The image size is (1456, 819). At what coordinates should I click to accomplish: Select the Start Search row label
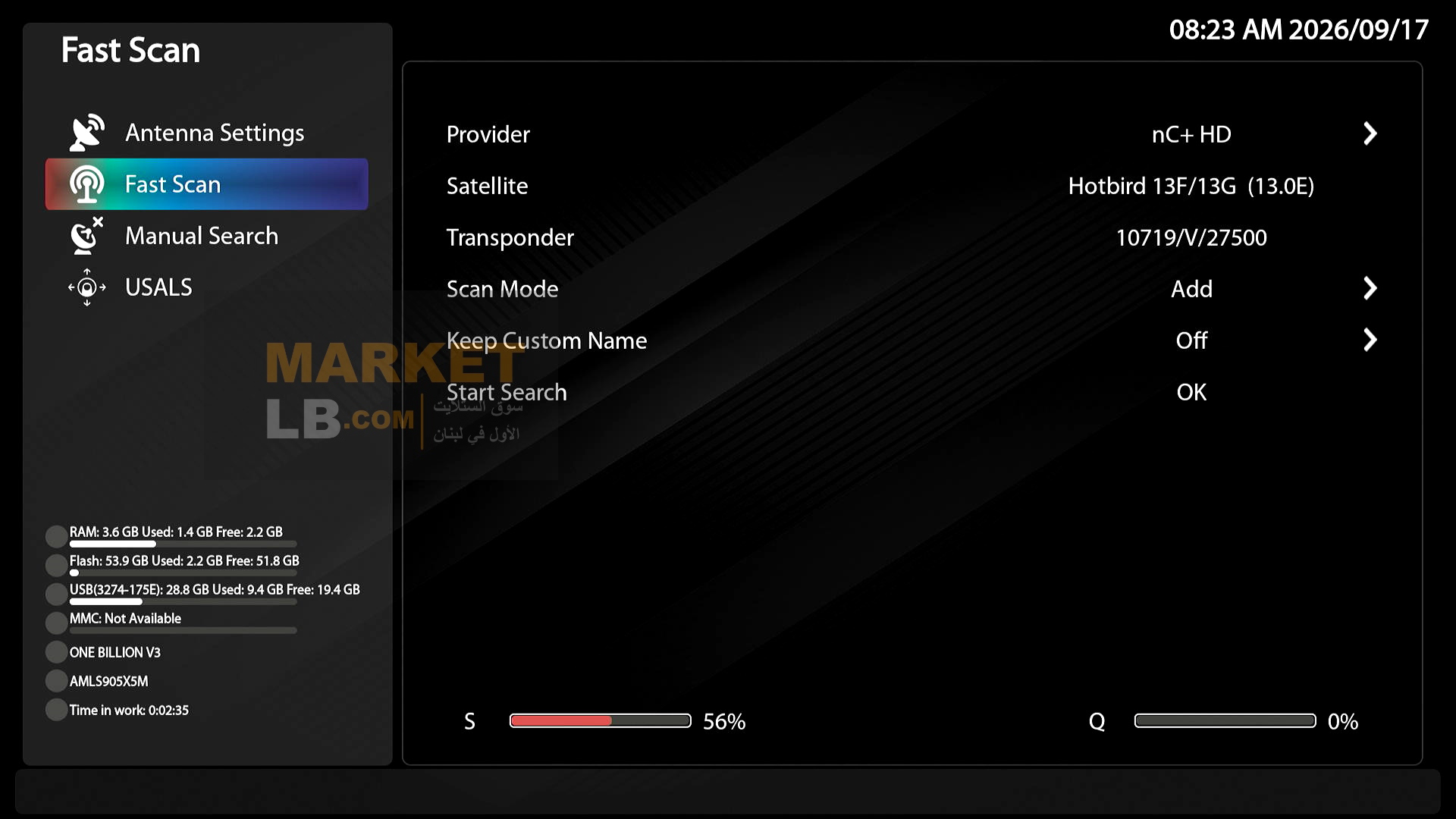[x=507, y=392]
